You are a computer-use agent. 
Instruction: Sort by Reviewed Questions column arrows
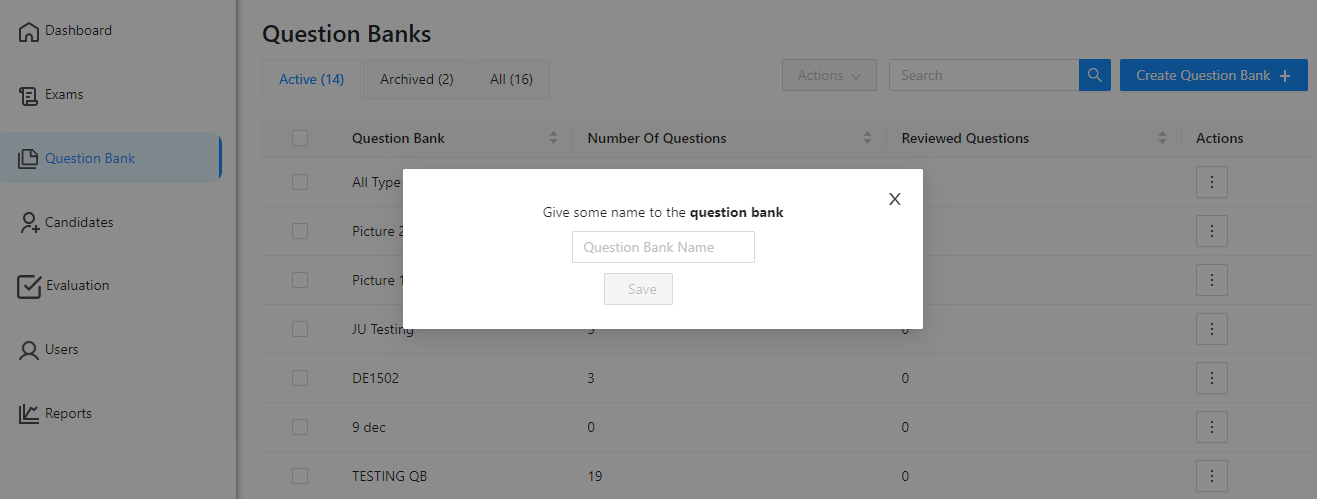tap(1163, 138)
